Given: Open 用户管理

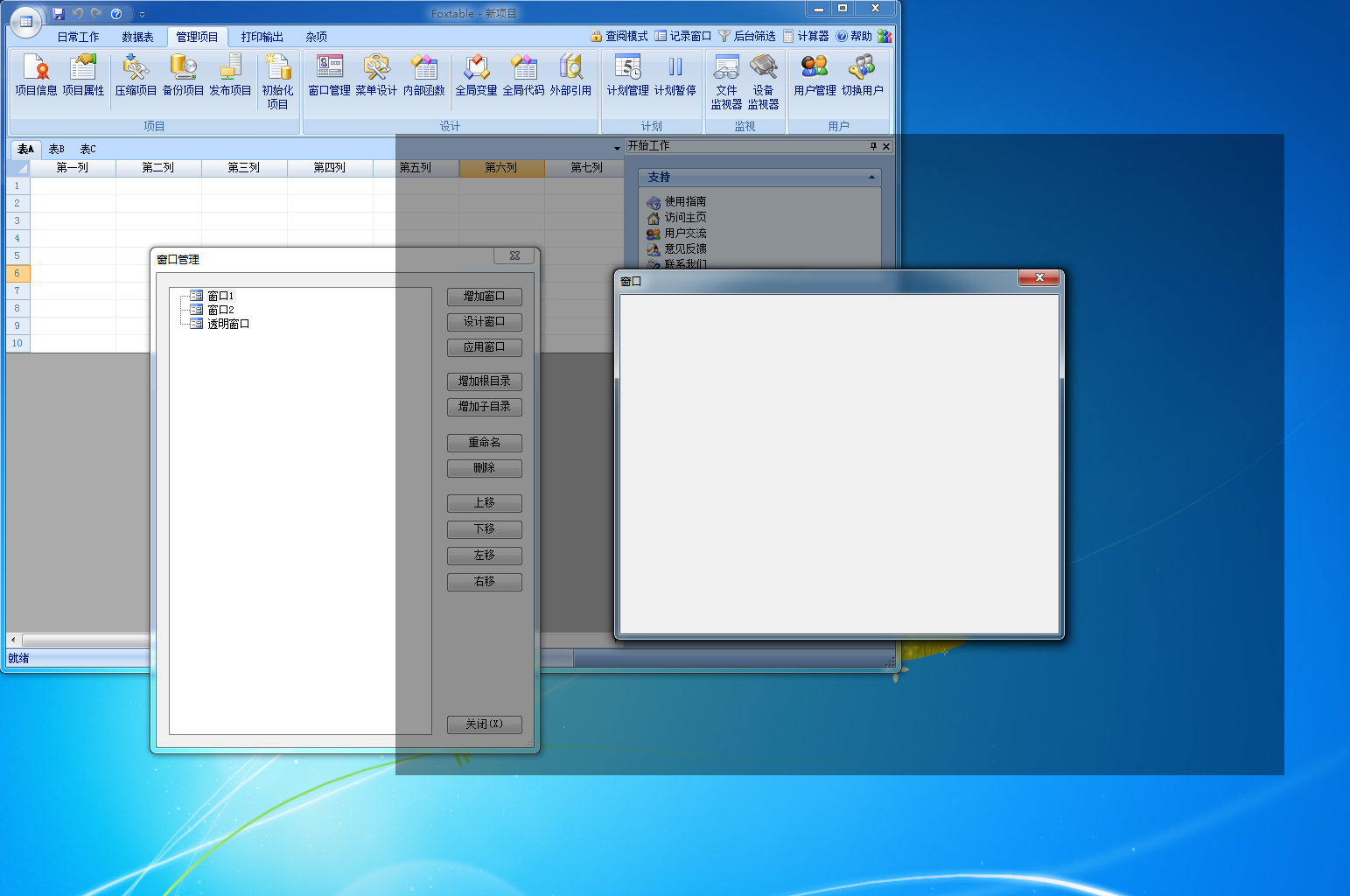Looking at the screenshot, I should (815, 75).
